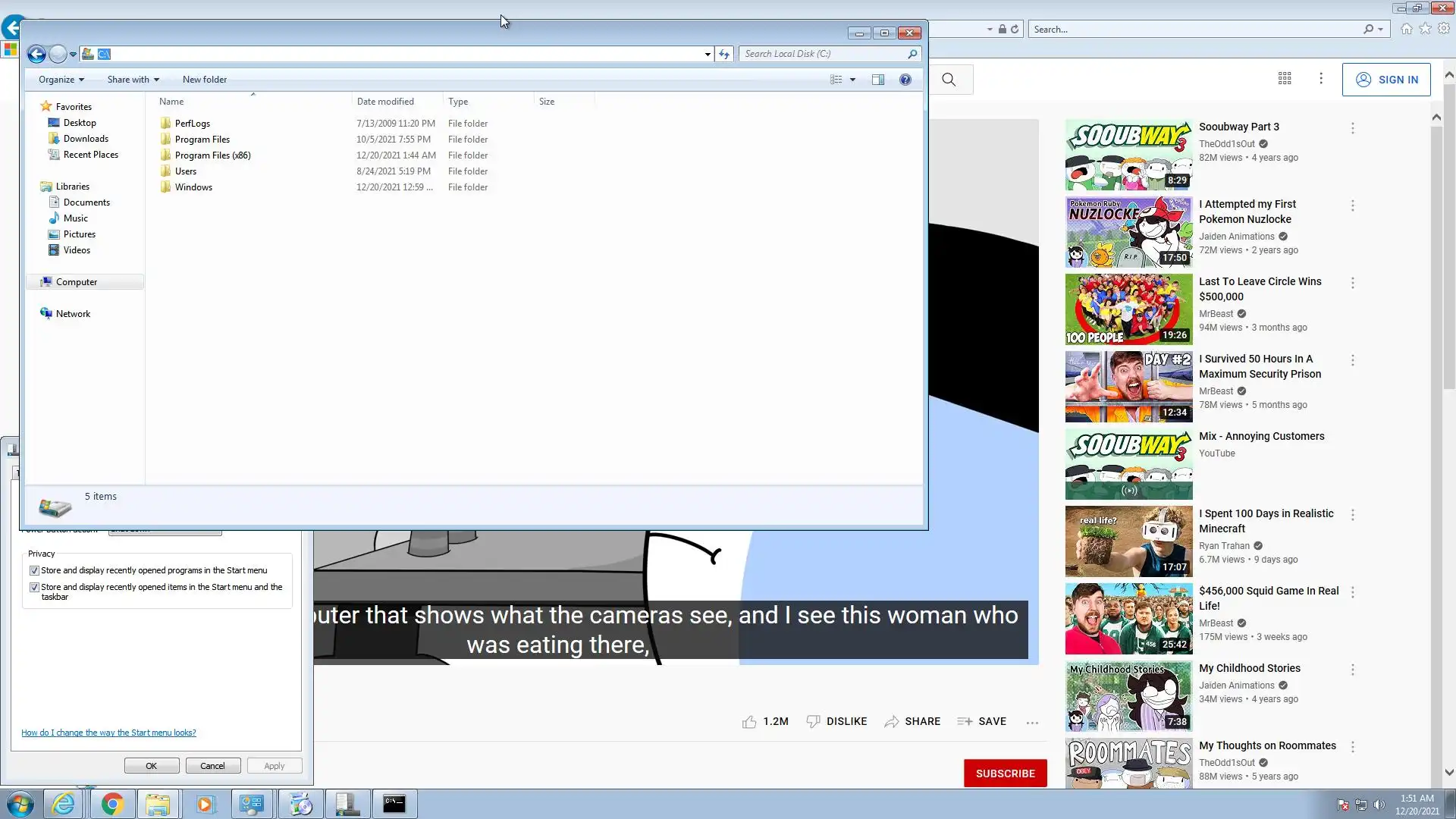Click the address bar refresh icon
The image size is (1456, 819).
pos(724,54)
